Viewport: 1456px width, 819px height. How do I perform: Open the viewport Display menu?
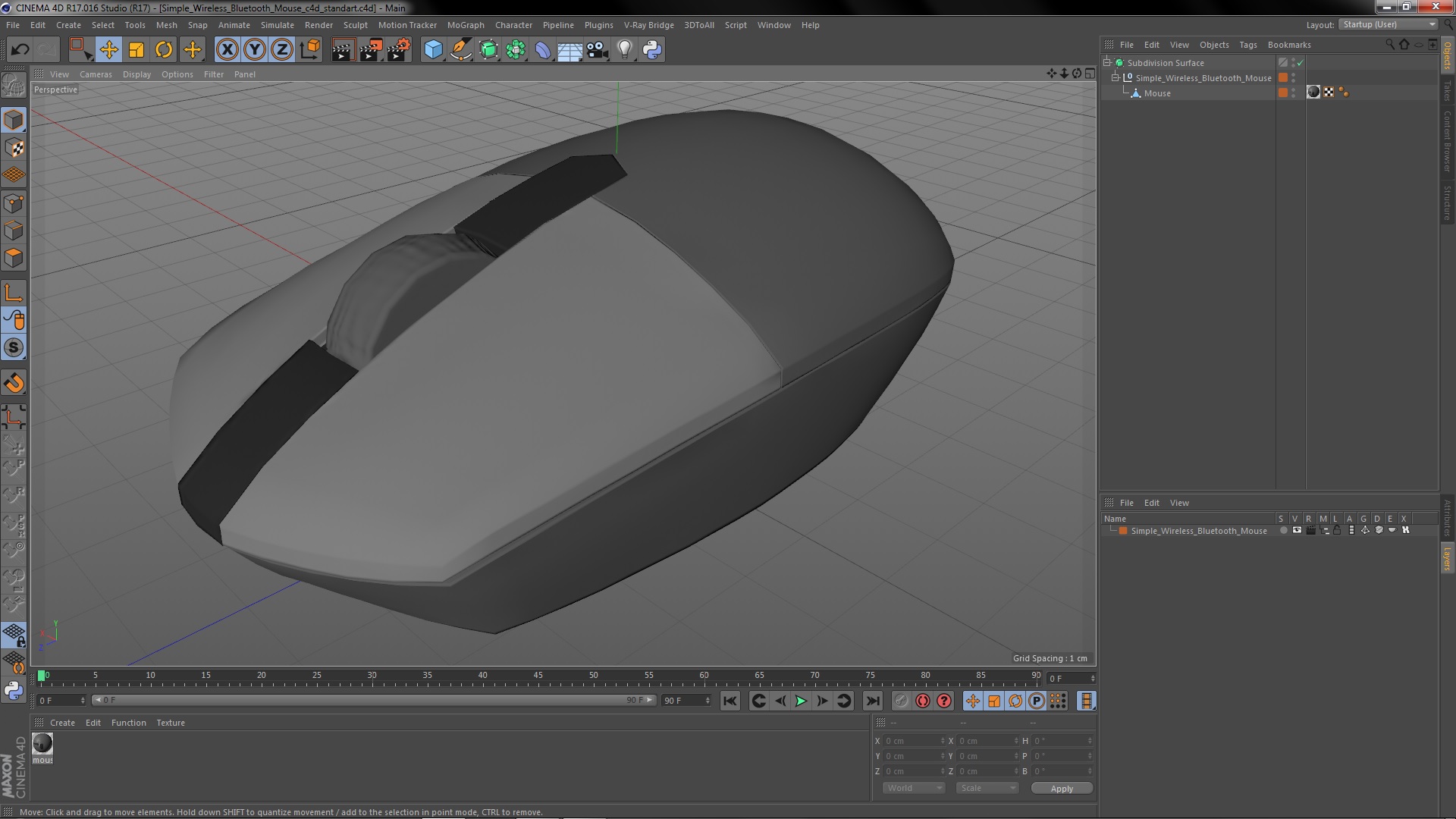pos(136,74)
